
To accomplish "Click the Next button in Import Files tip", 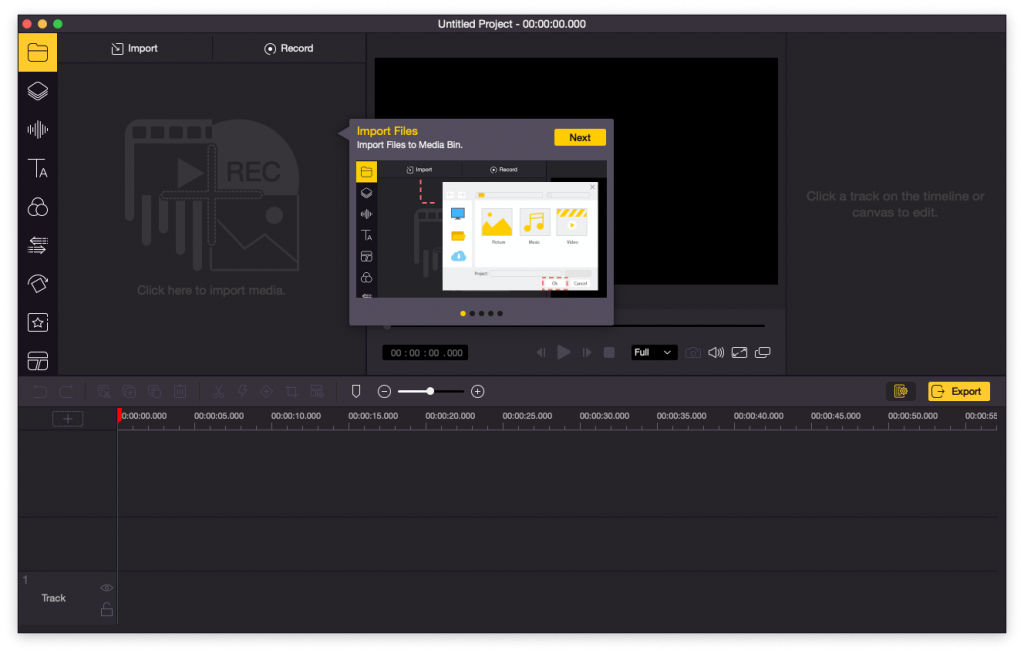I will click(x=579, y=137).
